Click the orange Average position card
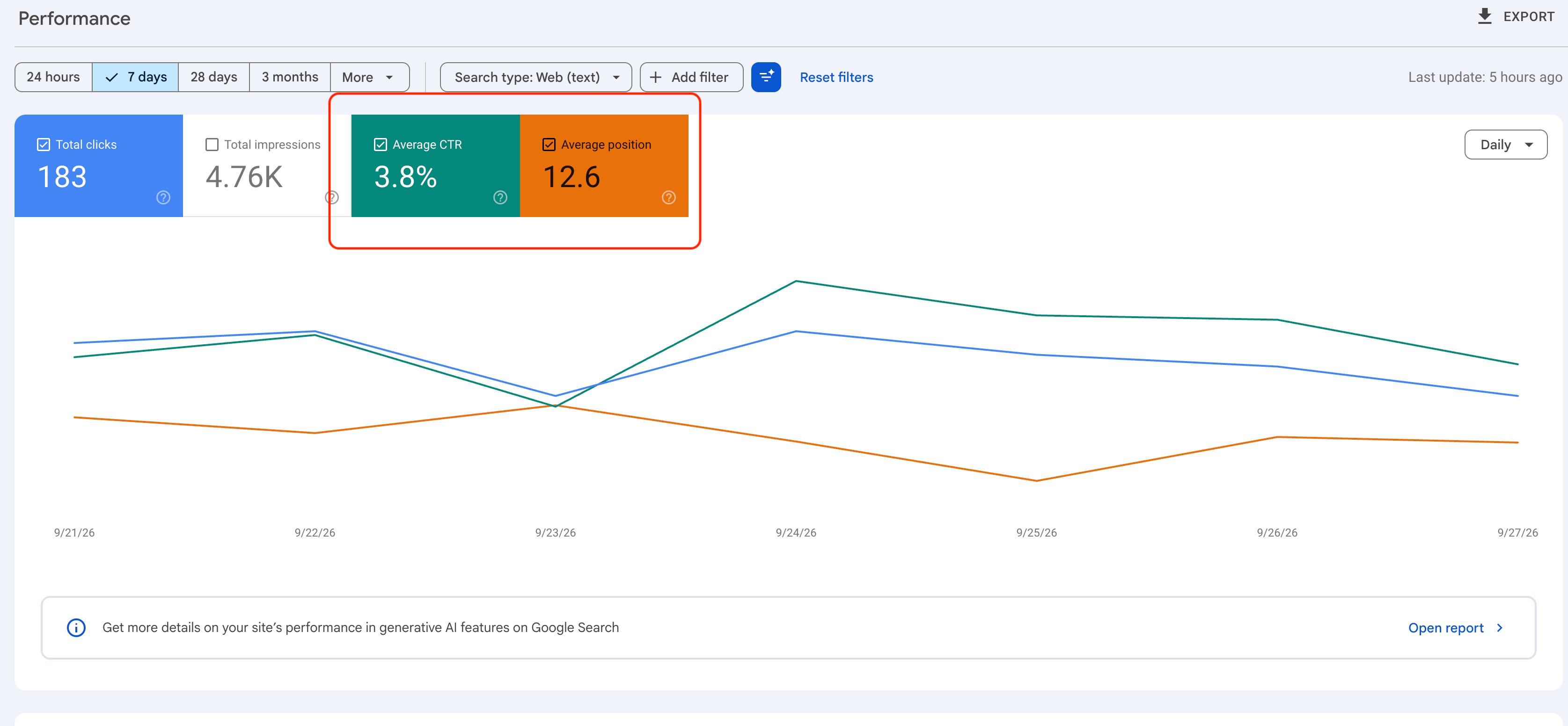1568x726 pixels. coord(604,166)
